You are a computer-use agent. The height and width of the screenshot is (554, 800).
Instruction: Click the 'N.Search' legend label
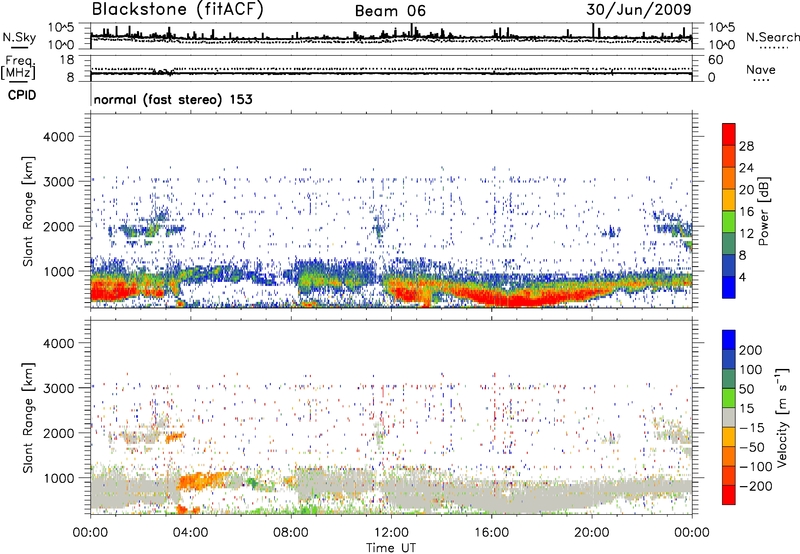772,37
